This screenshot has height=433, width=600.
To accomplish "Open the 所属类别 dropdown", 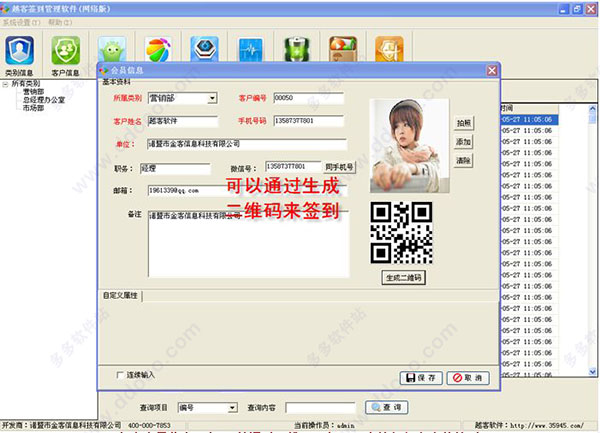I will (x=212, y=98).
